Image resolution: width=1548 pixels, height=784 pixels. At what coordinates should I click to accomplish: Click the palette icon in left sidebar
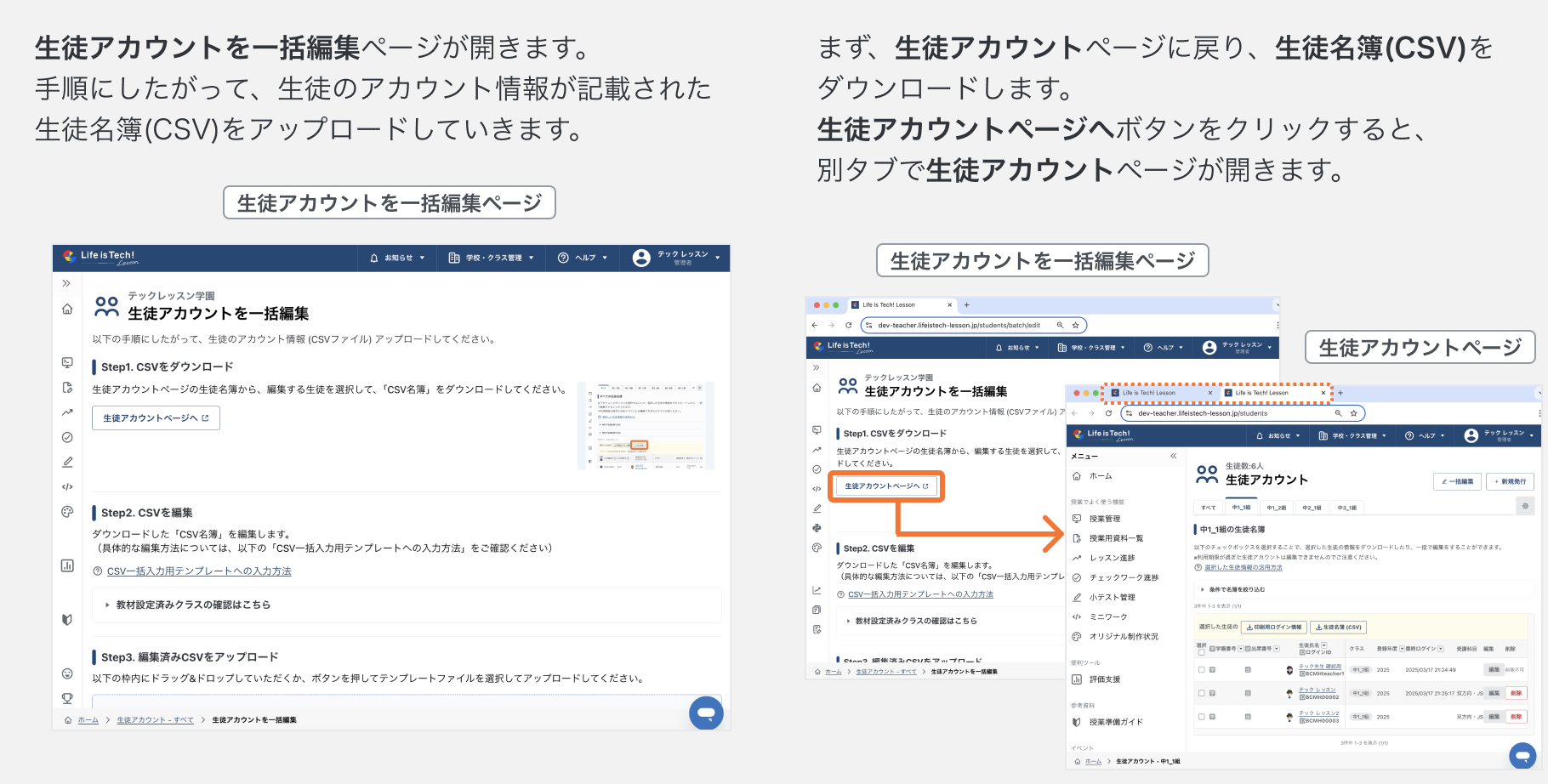67,512
